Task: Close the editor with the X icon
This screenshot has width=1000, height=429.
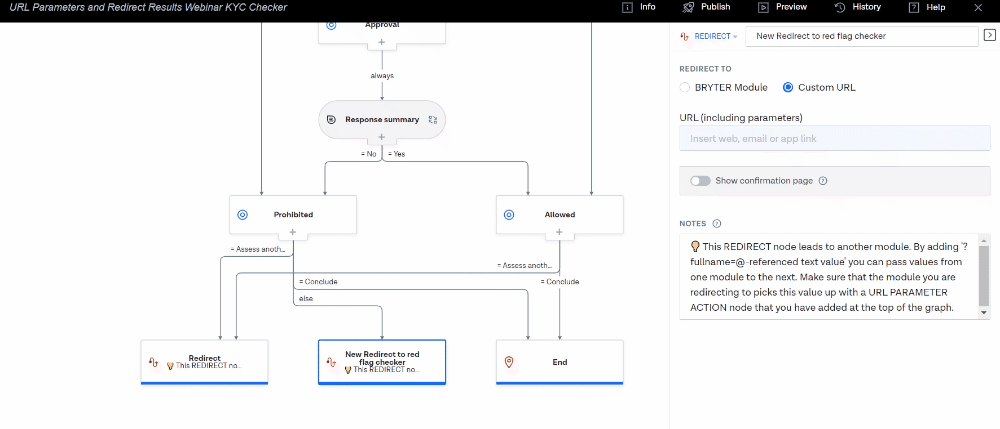Action: (978, 7)
